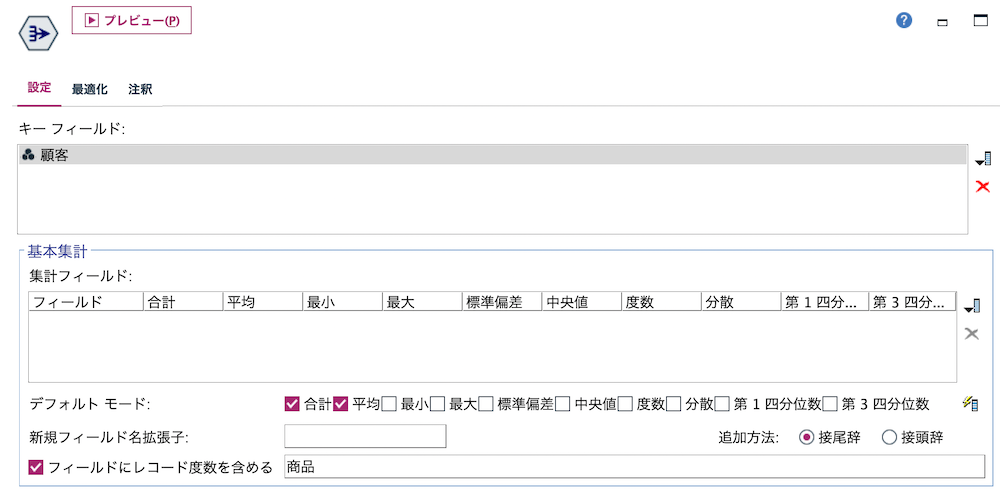Uncheck the 平均 default mode checkbox
The width and height of the screenshot is (1000, 491).
click(x=341, y=404)
